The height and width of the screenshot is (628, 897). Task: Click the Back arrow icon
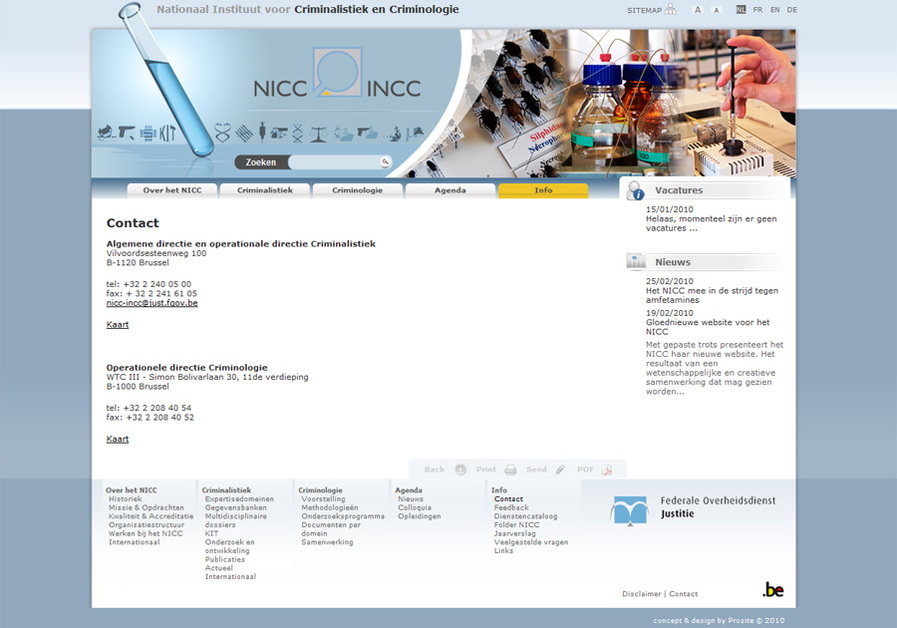click(461, 470)
